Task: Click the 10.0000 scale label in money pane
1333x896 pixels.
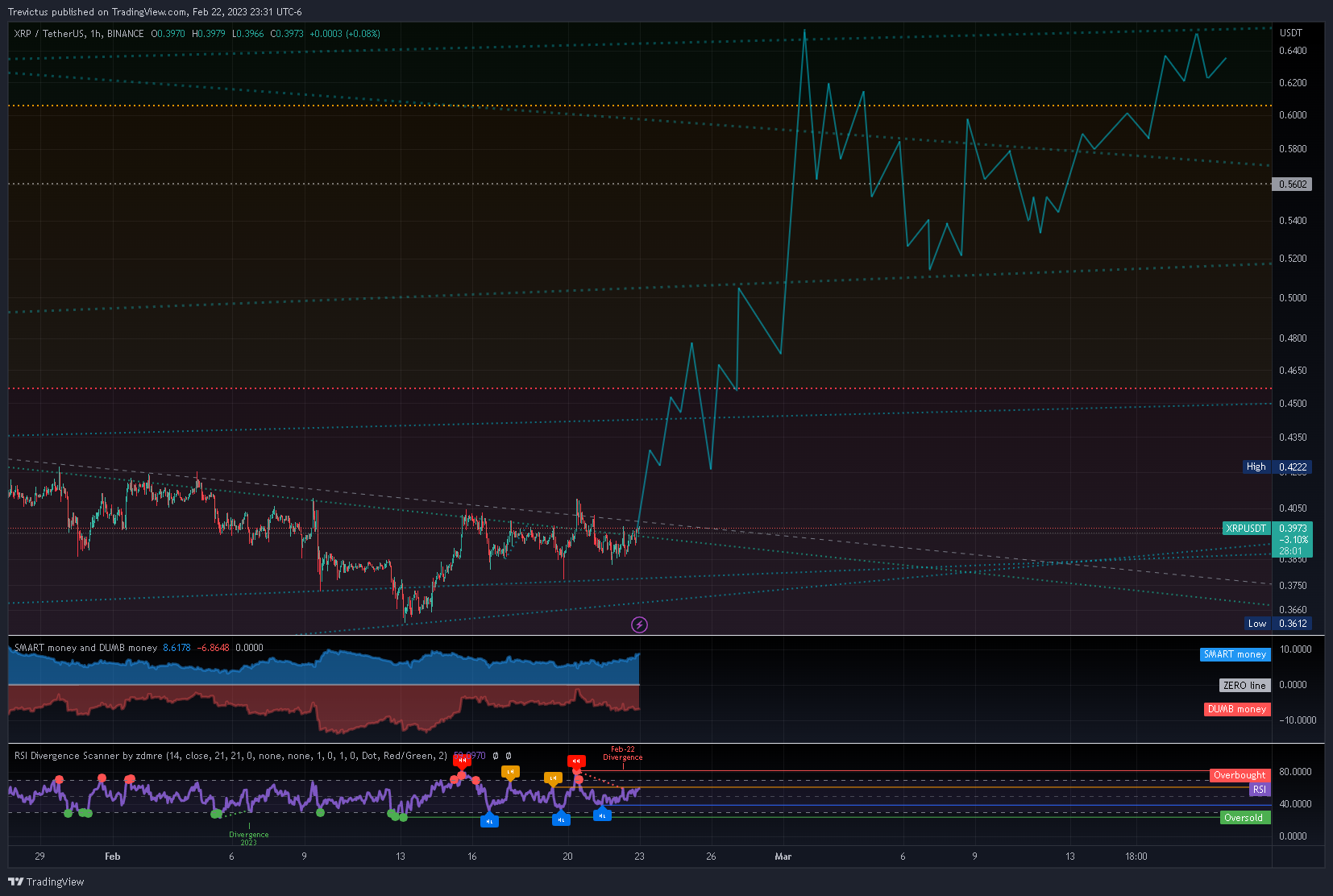Action: (x=1295, y=649)
